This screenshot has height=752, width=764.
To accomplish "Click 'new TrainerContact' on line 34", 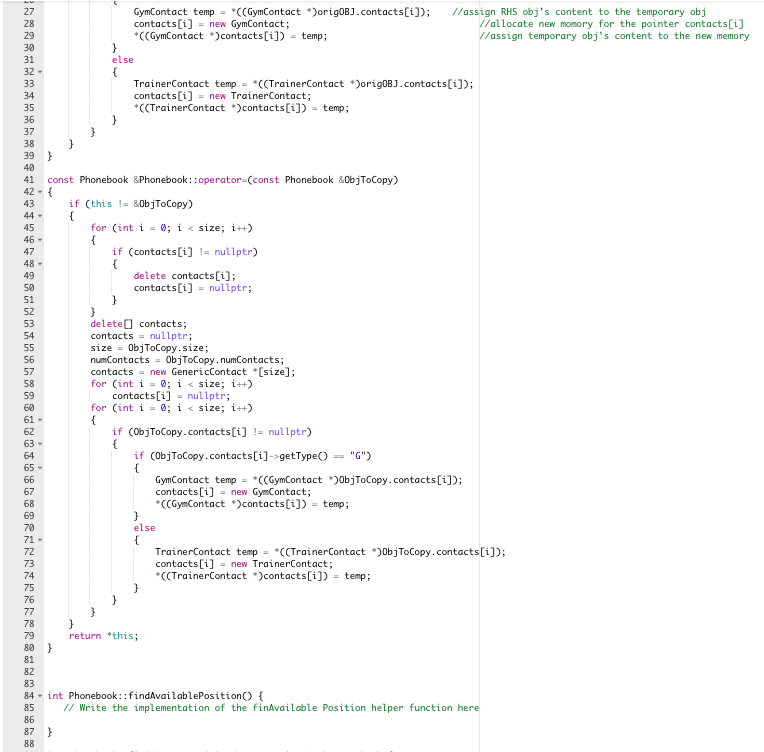I will point(258,96).
